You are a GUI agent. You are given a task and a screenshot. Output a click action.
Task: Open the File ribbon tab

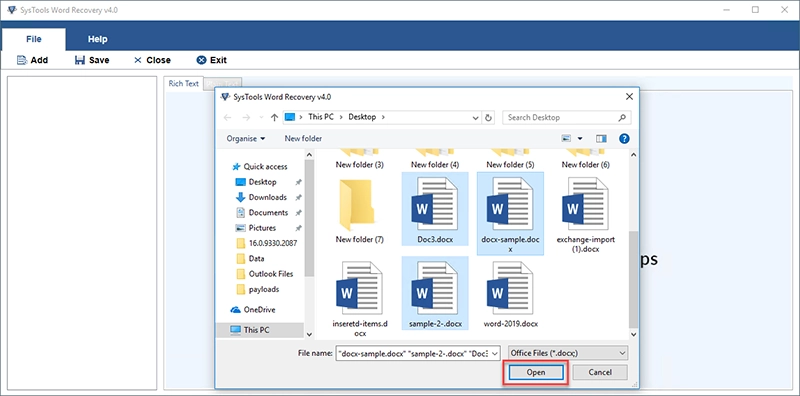(34, 39)
